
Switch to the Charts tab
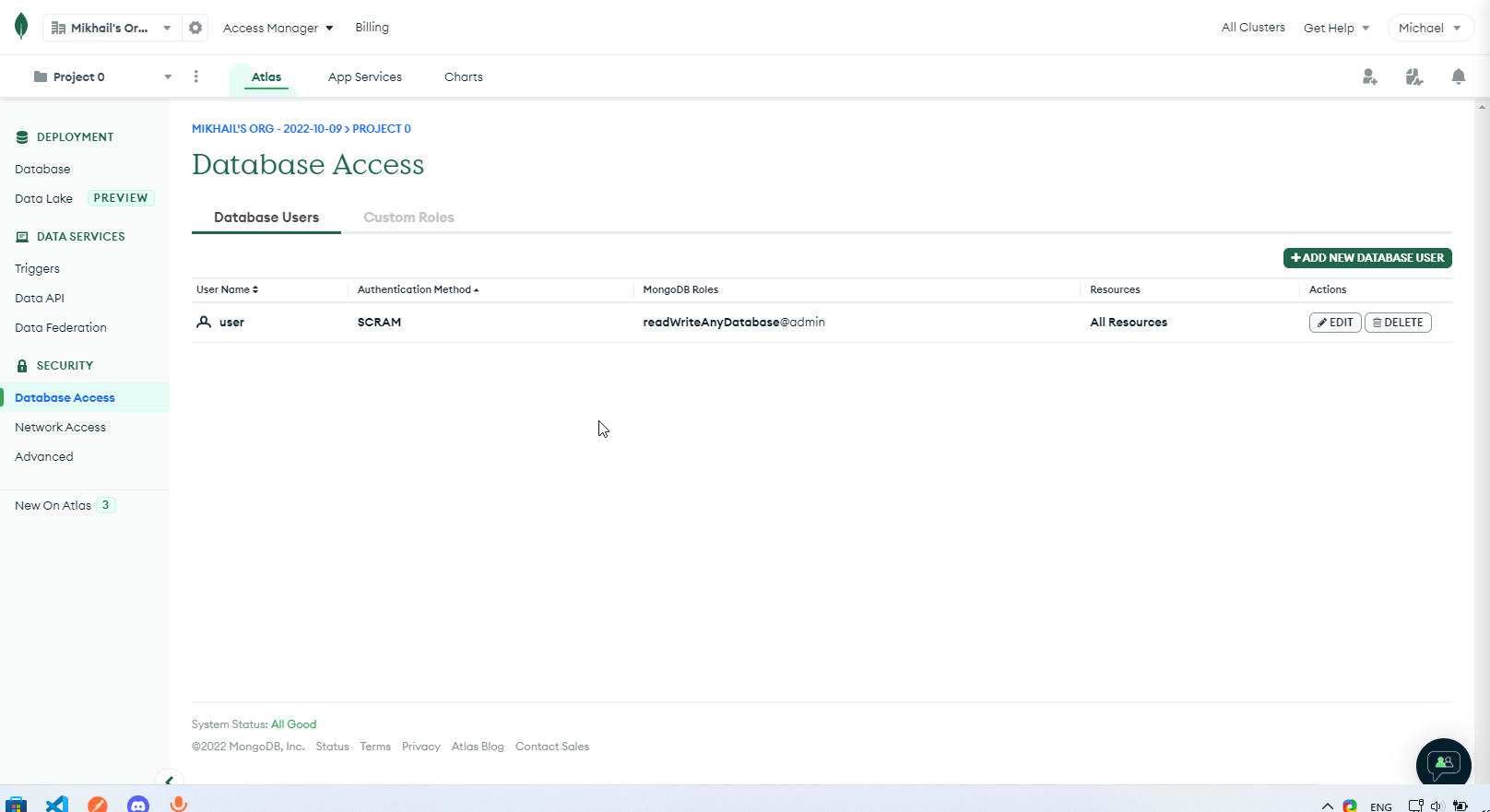click(464, 76)
